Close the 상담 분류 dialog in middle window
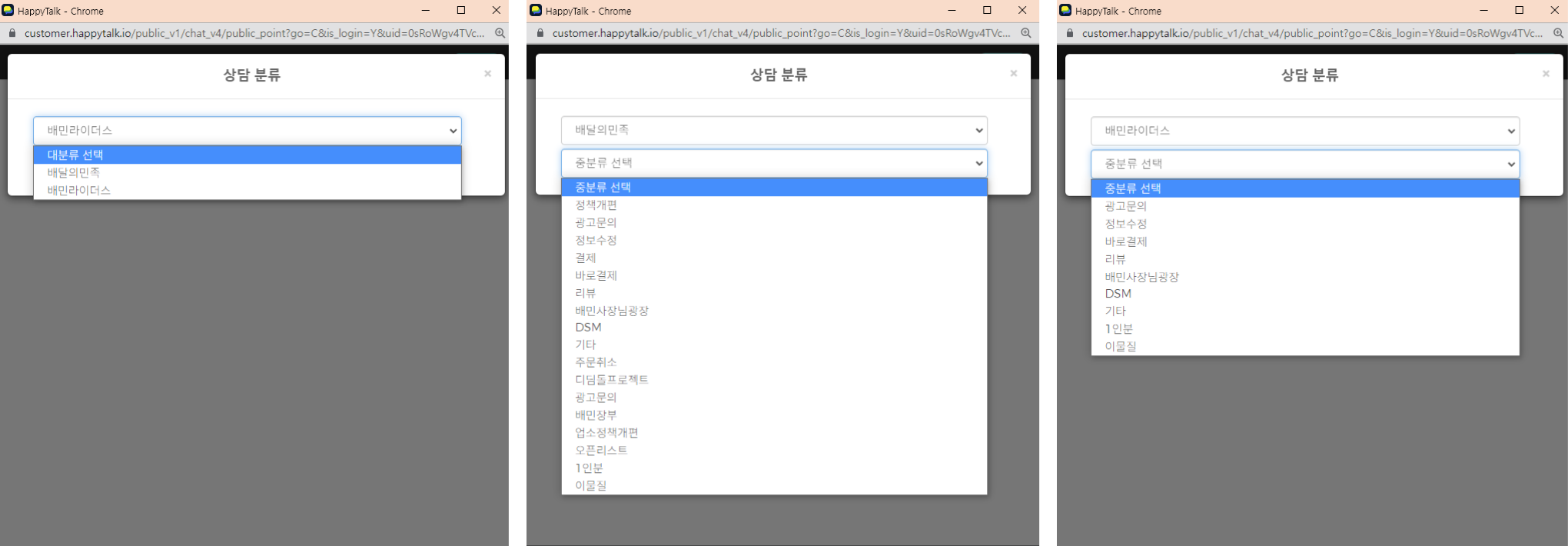The height and width of the screenshot is (546, 1568). (x=1014, y=74)
